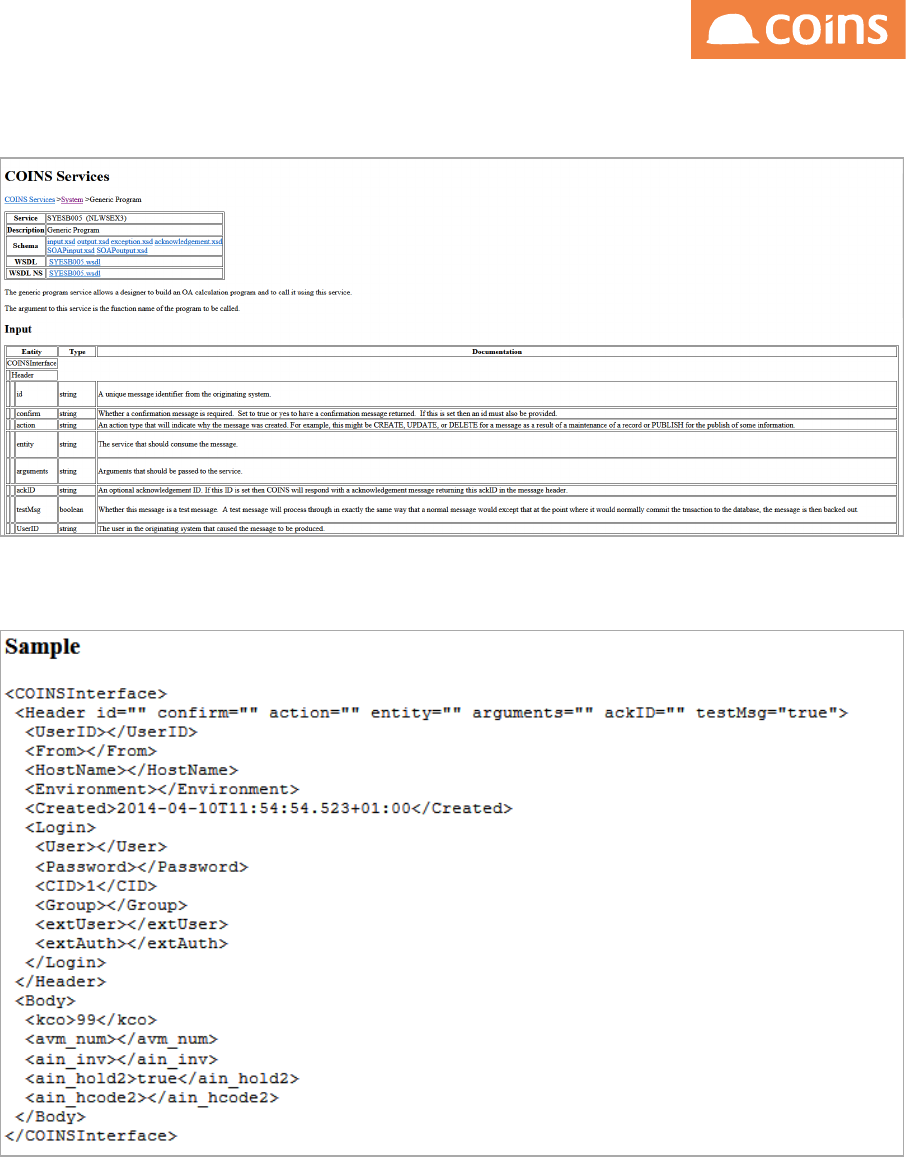Click the COINS logo at top right
Viewport: 906px width, 1157px height.
coord(798,30)
